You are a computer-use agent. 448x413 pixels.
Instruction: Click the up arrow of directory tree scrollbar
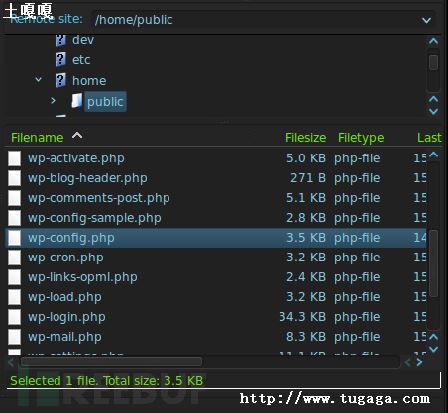(x=433, y=41)
